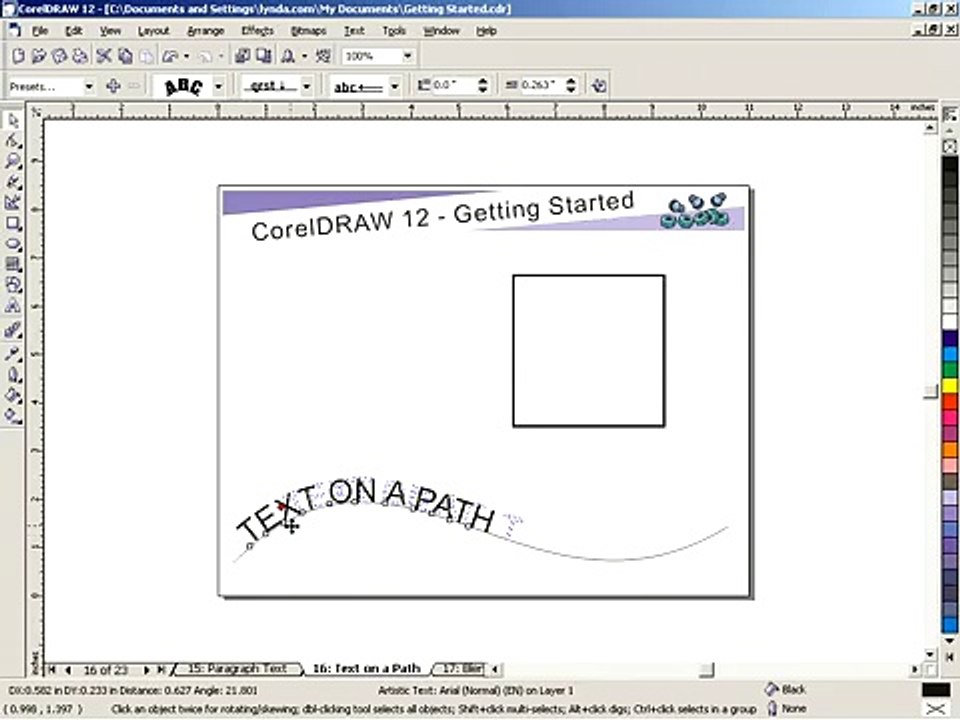Open the Bitmaps menu

click(x=308, y=31)
